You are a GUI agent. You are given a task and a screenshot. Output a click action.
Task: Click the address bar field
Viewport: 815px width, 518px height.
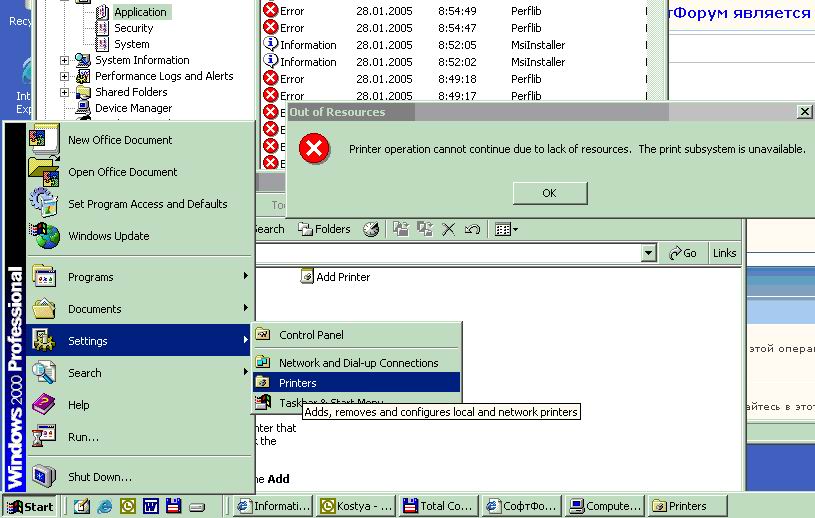pos(448,253)
